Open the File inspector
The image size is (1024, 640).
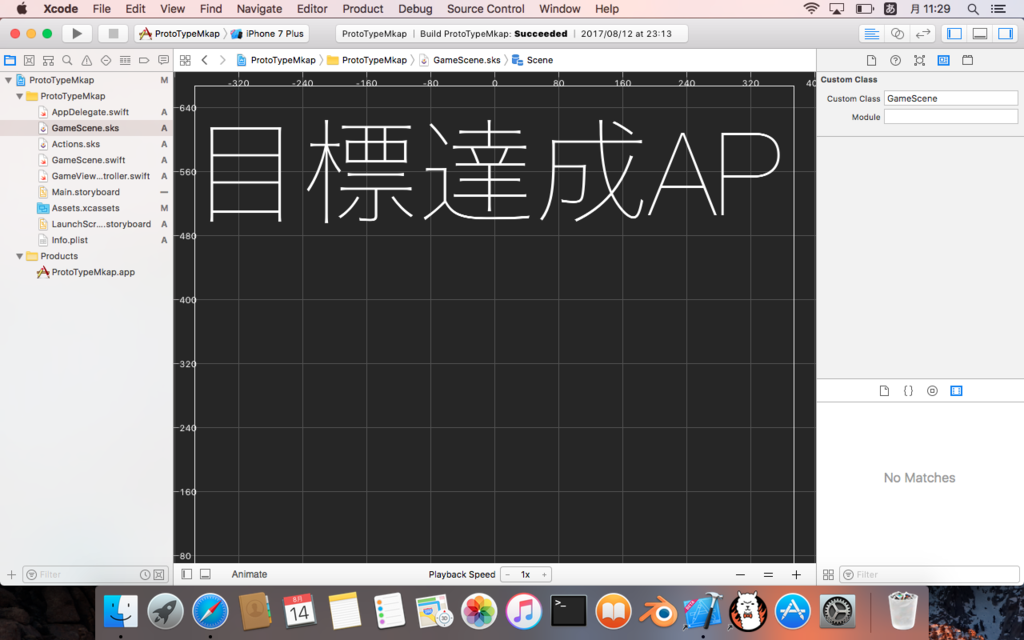coord(871,60)
